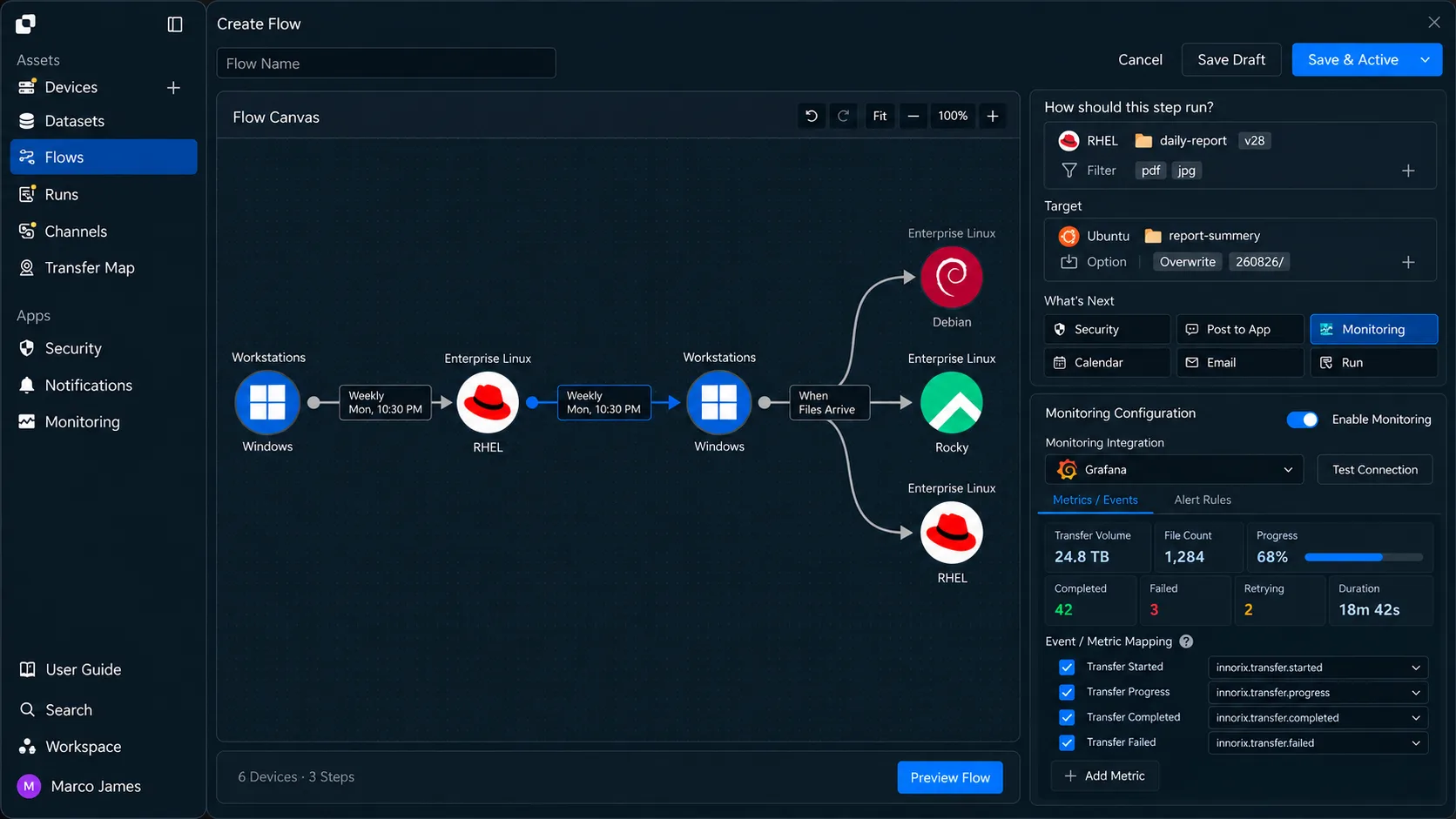Open Transfer Map
Viewport: 1456px width, 819px height.
point(104,268)
